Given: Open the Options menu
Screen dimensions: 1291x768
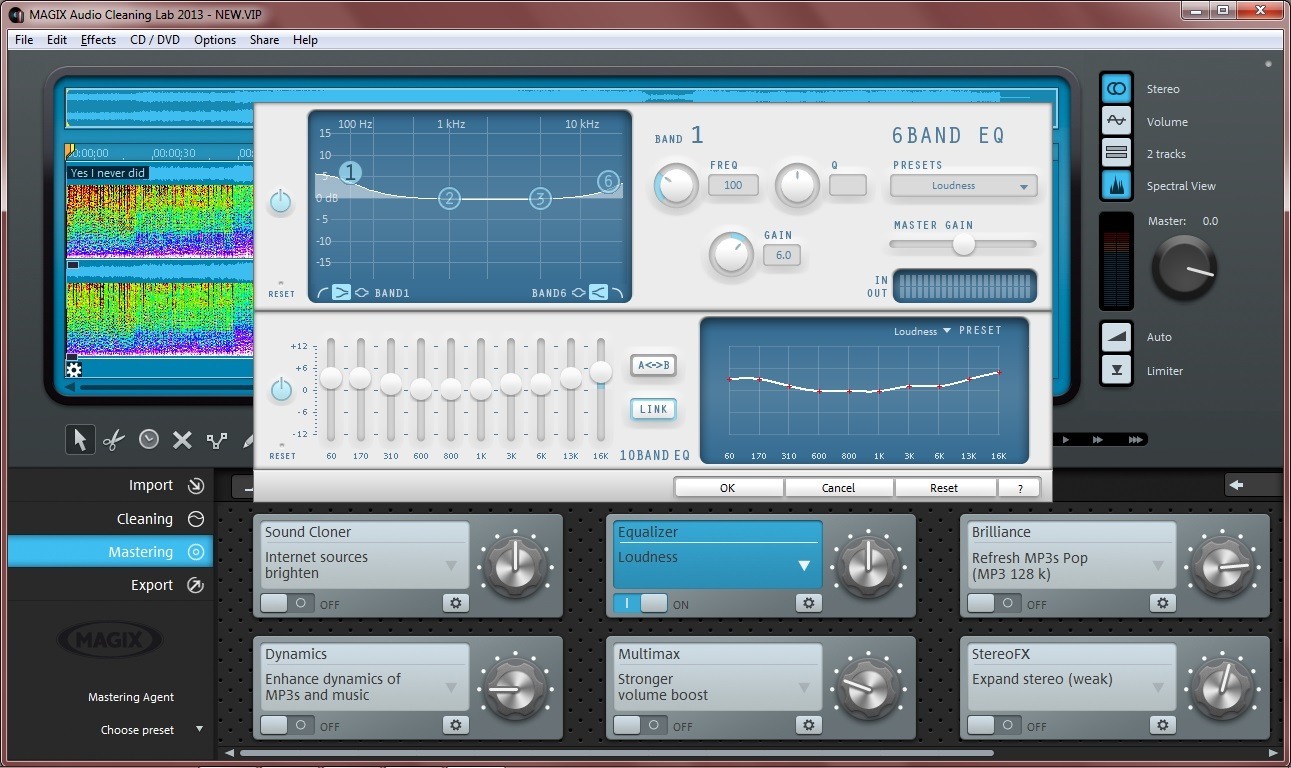Looking at the screenshot, I should pos(215,40).
